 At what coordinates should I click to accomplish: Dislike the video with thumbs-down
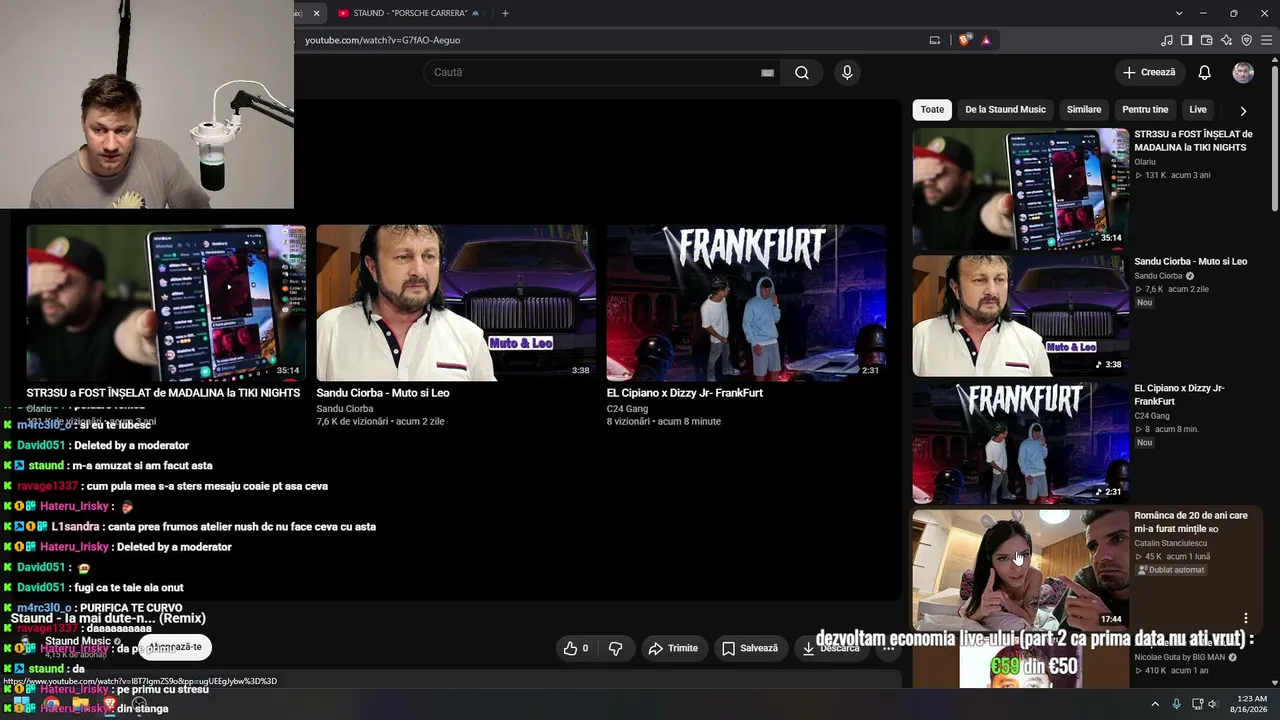616,648
